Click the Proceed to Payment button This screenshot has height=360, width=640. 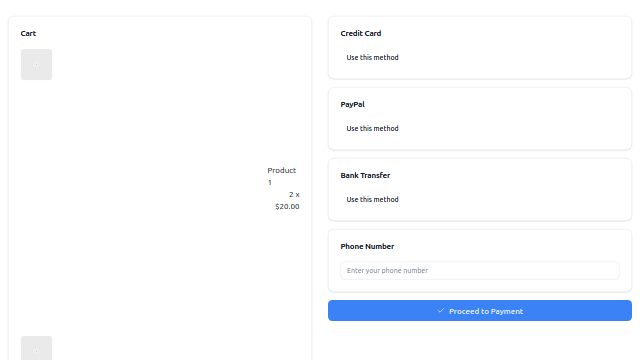[x=480, y=311]
